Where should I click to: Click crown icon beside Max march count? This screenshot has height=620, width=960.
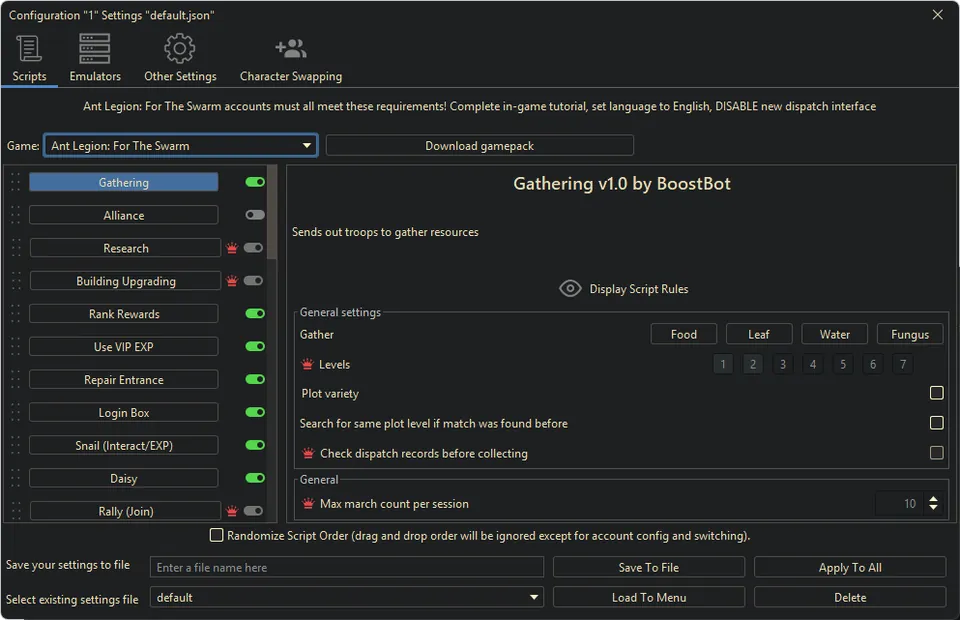click(x=309, y=504)
